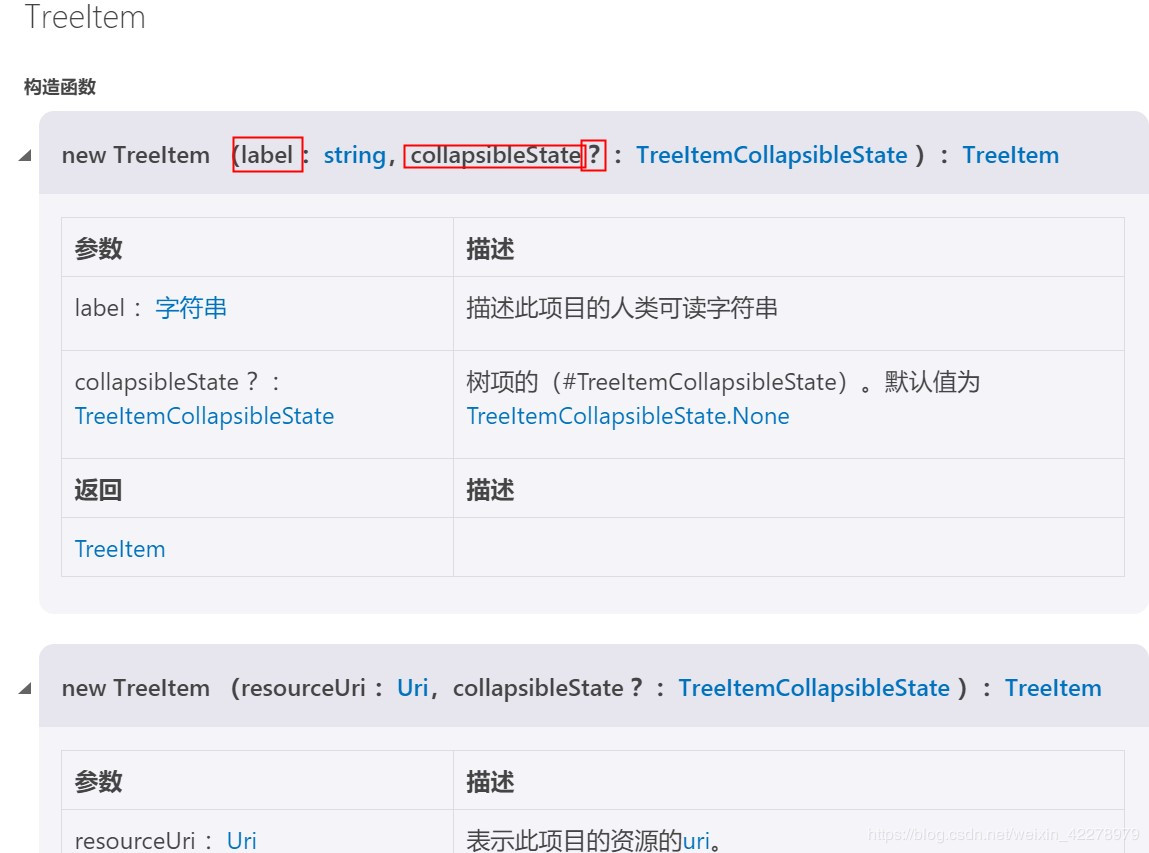This screenshot has width=1149, height=853.
Task: Click the collapsibleState ? parameter name in table
Action: (x=166, y=382)
